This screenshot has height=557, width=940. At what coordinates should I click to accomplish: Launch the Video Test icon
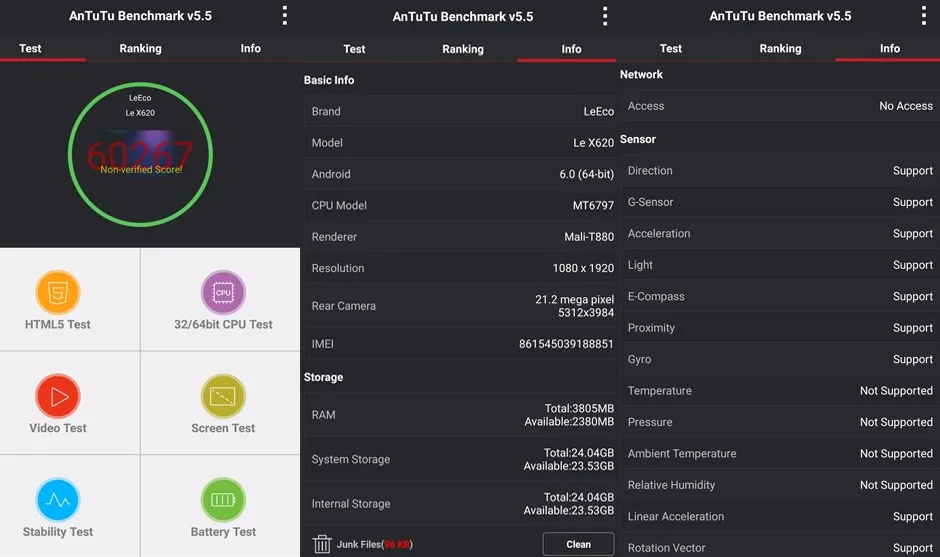coord(58,396)
